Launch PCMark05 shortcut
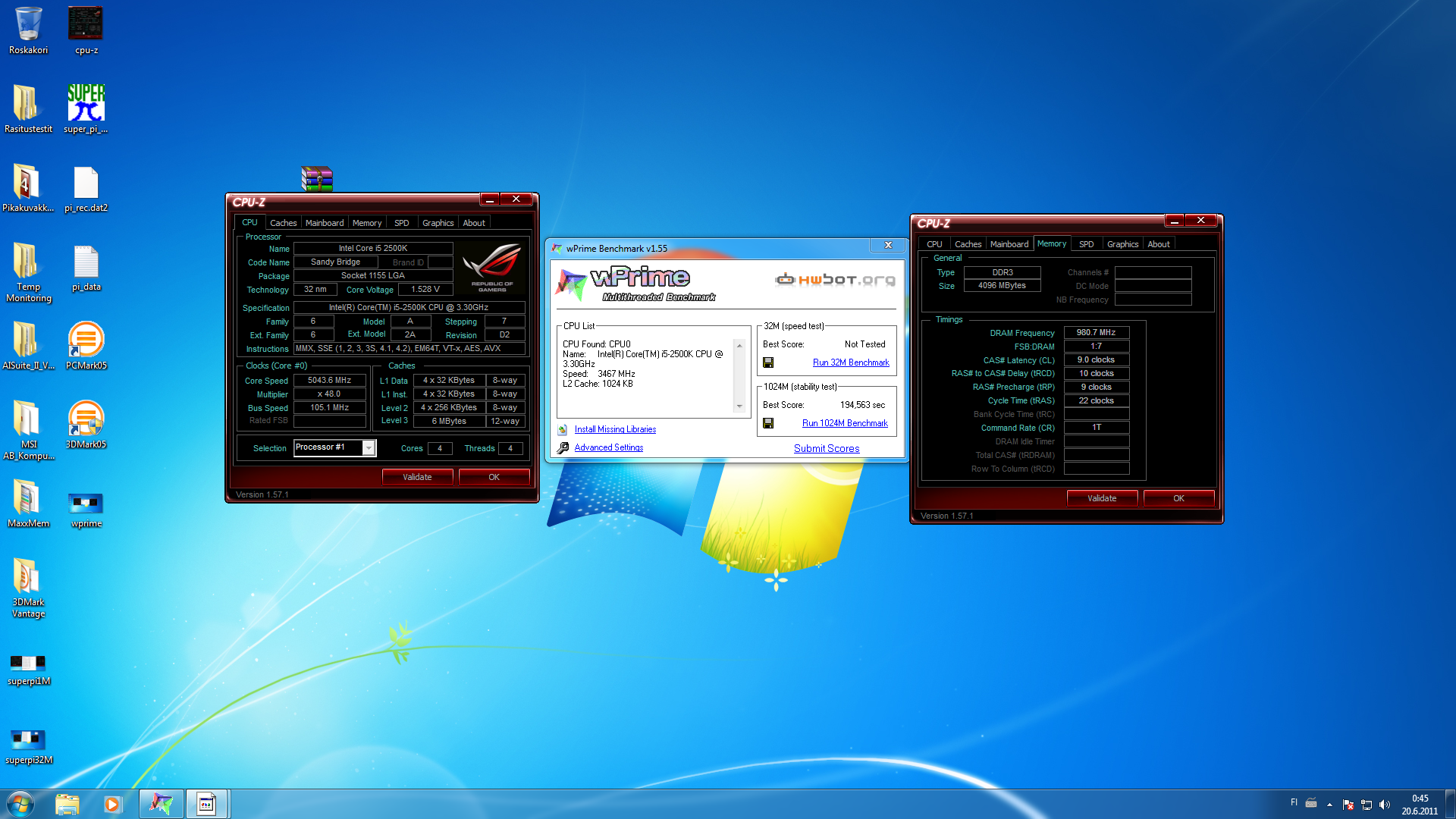 pos(86,345)
